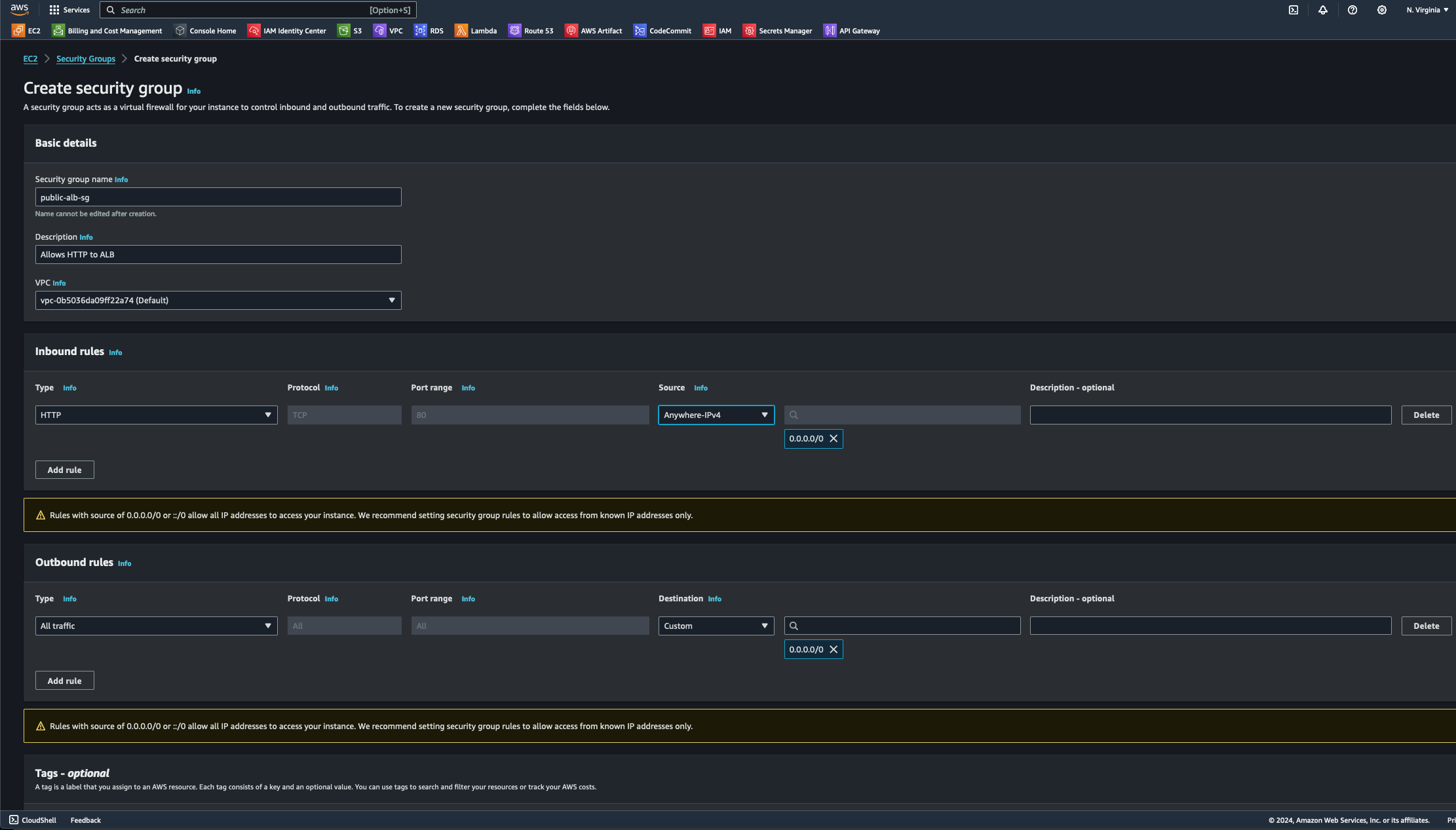Screen dimensions: 1456x830
Task: Open notifications bell
Action: point(1323,10)
